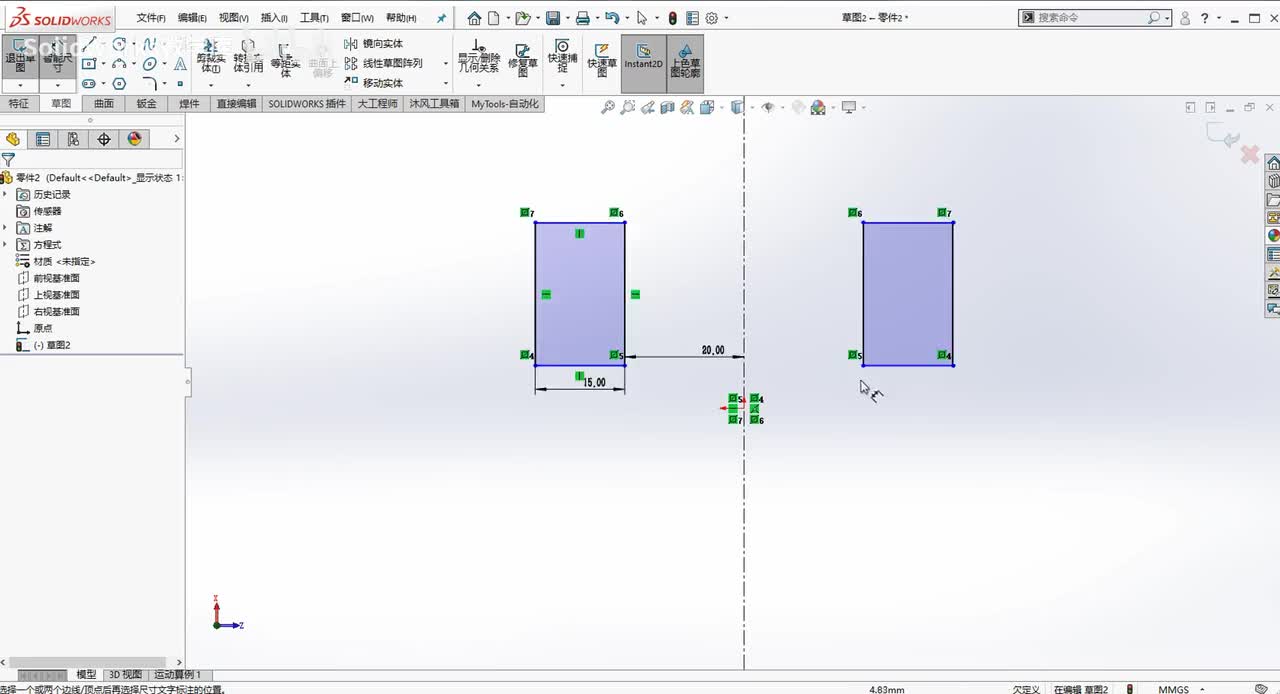Screen dimensions: 1280x694
Task: Select the Line sketch tool
Action: (x=89, y=44)
